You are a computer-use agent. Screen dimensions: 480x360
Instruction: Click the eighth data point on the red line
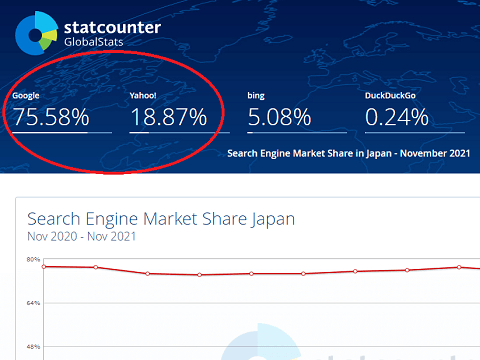[x=407, y=270]
